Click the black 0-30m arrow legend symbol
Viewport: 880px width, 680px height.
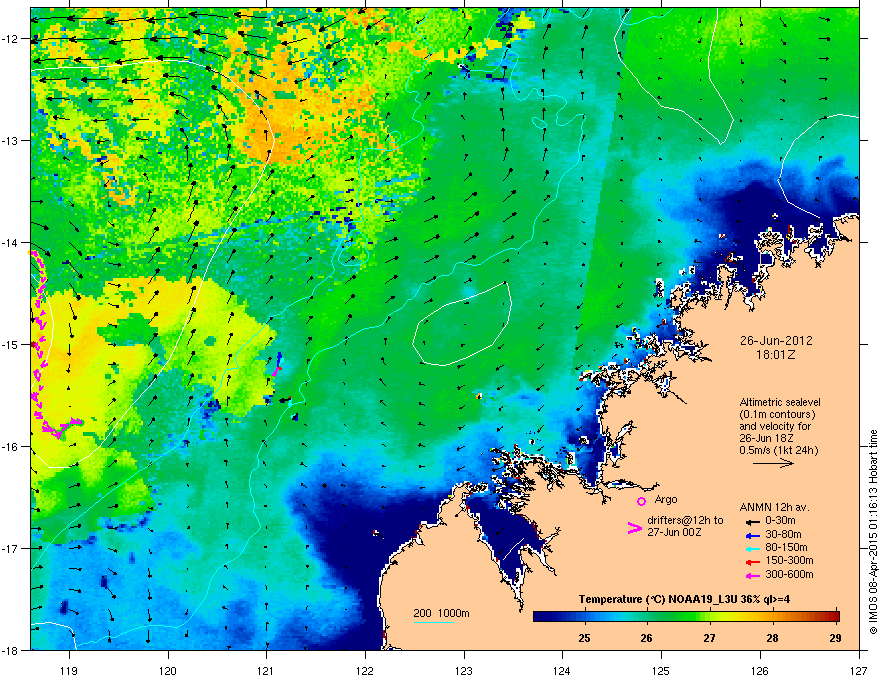pyautogui.click(x=751, y=521)
